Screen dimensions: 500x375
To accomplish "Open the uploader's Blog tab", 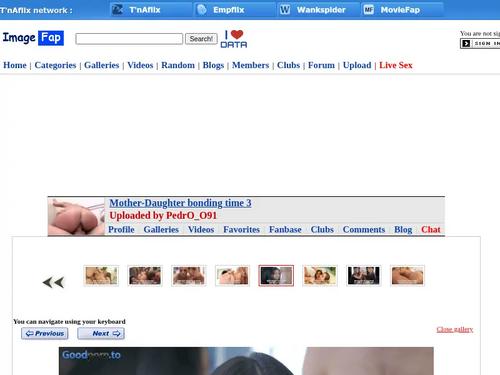I will (x=403, y=230).
